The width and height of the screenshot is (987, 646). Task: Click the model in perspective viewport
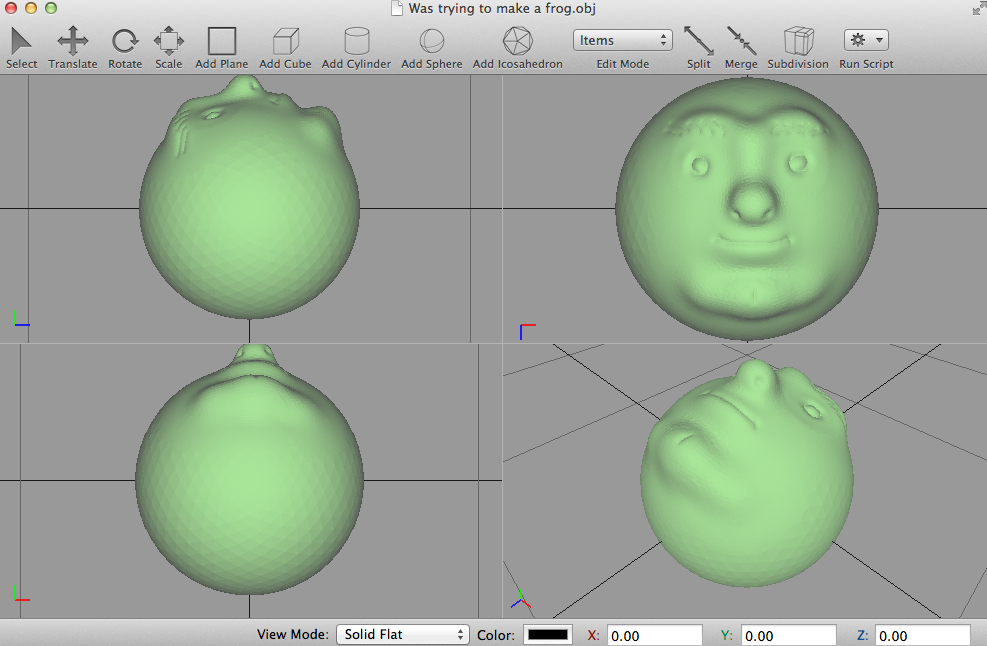[x=747, y=473]
